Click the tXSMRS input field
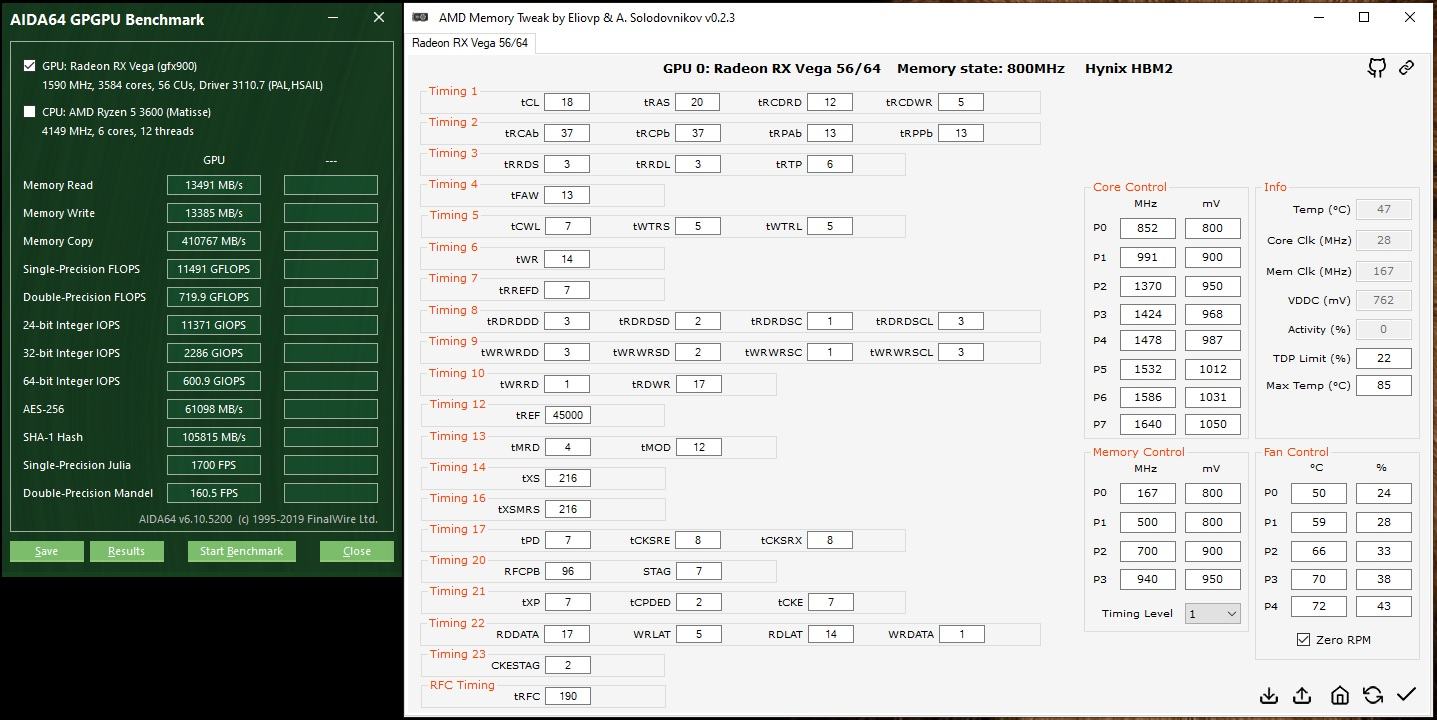Image resolution: width=1437 pixels, height=720 pixels. (567, 509)
